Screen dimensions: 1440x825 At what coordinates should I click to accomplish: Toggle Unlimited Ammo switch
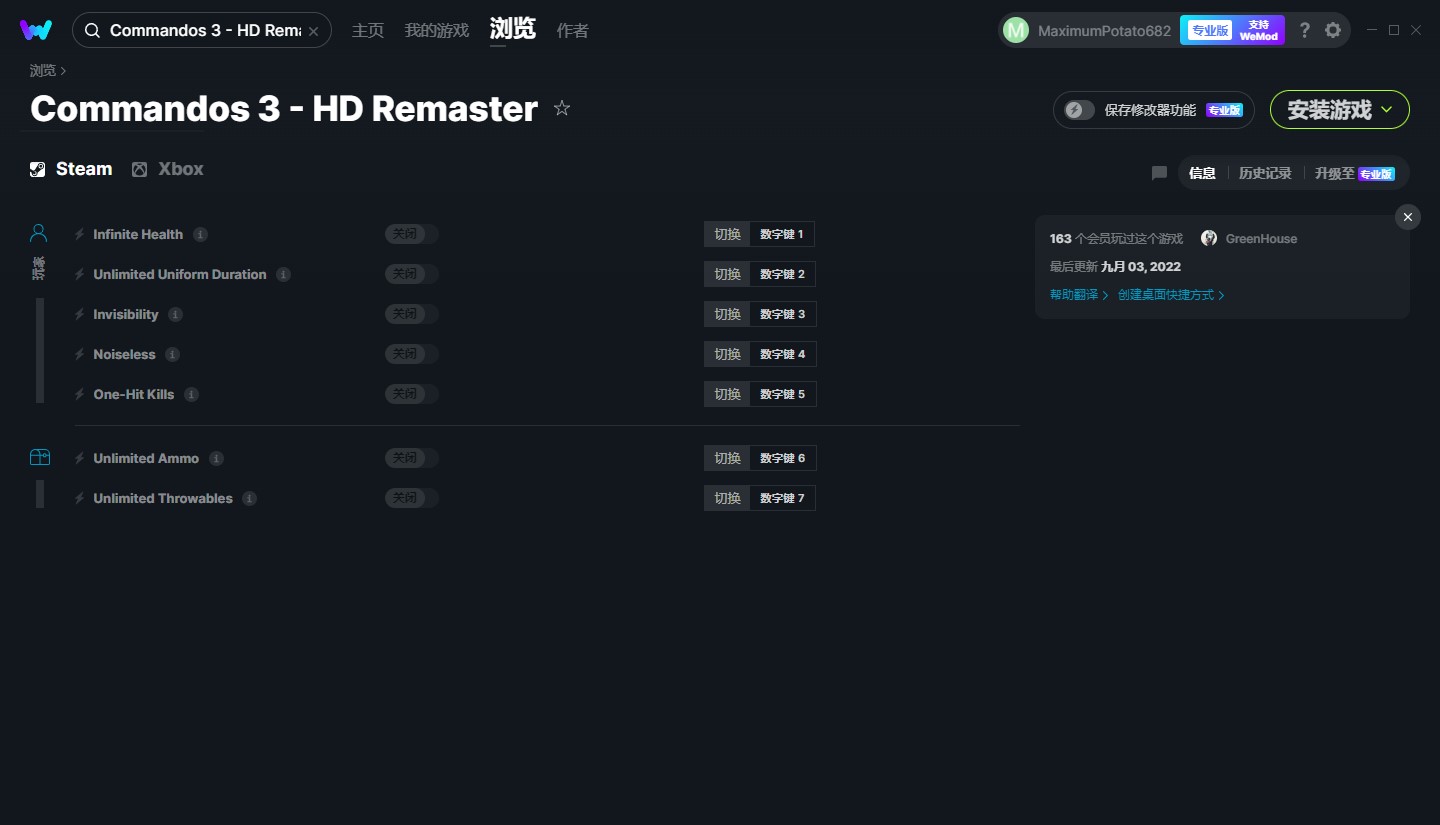412,458
